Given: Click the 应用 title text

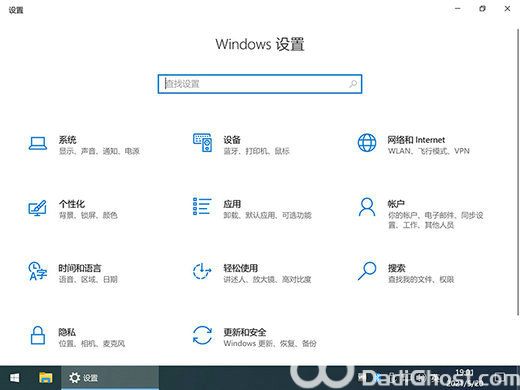Looking at the screenshot, I should click(x=232, y=204).
